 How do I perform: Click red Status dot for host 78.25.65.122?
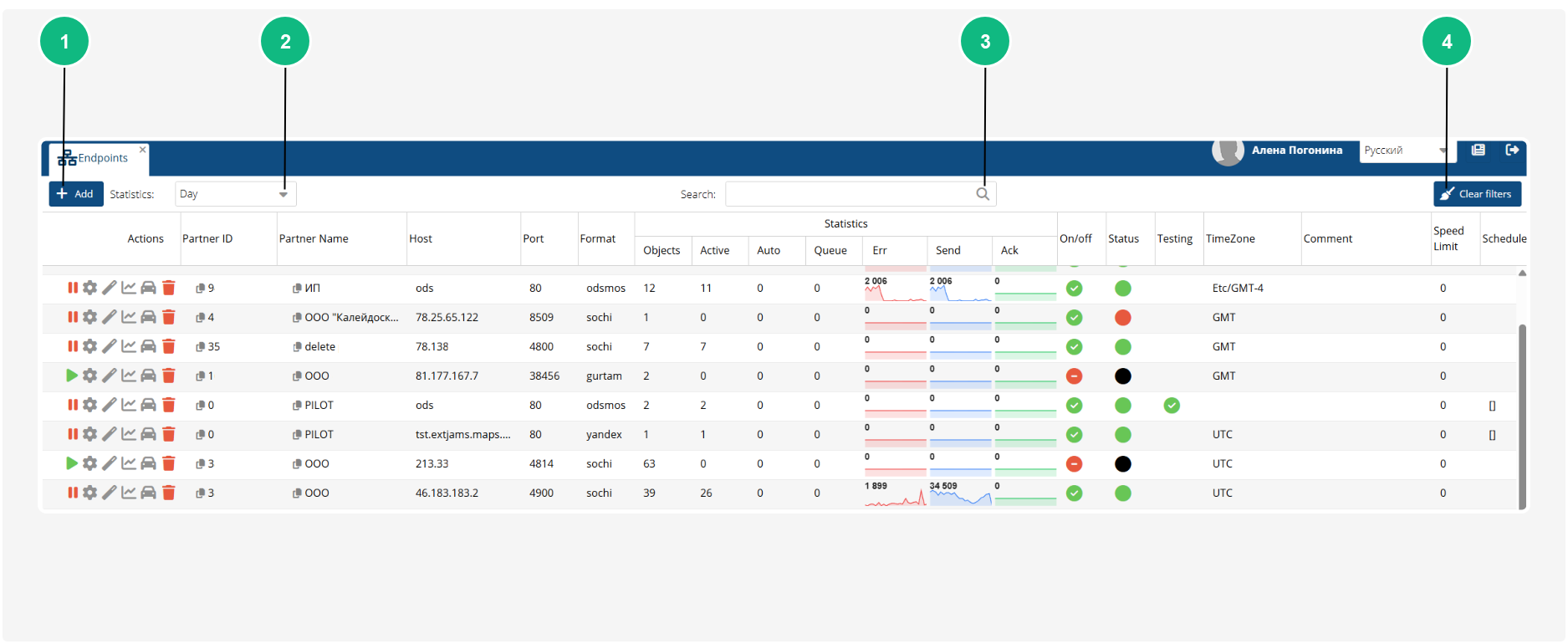[1123, 317]
